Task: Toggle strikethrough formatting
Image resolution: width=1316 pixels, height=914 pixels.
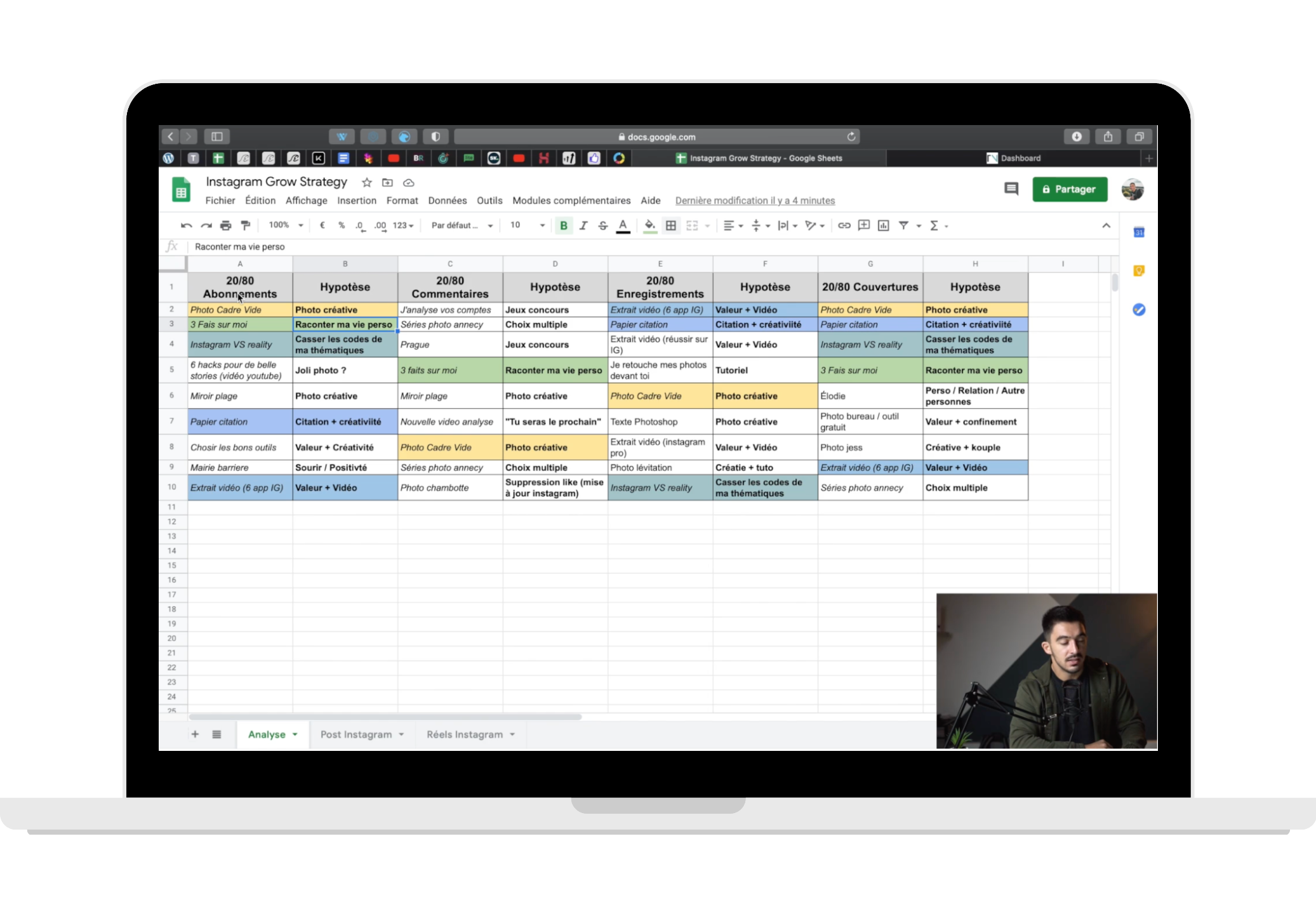Action: pos(603,225)
